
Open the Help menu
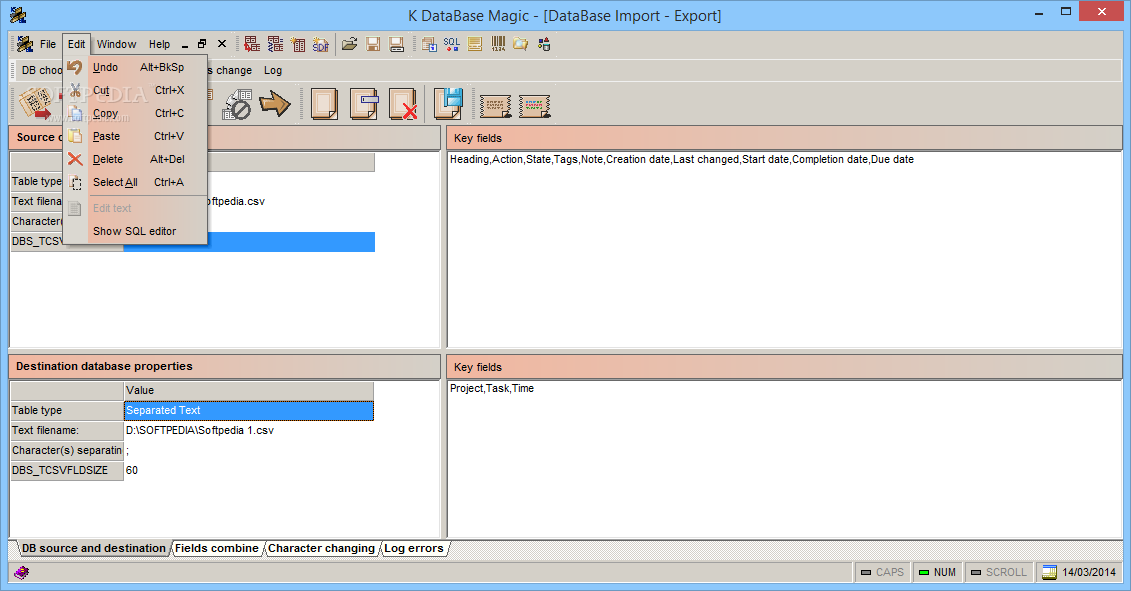coord(159,44)
